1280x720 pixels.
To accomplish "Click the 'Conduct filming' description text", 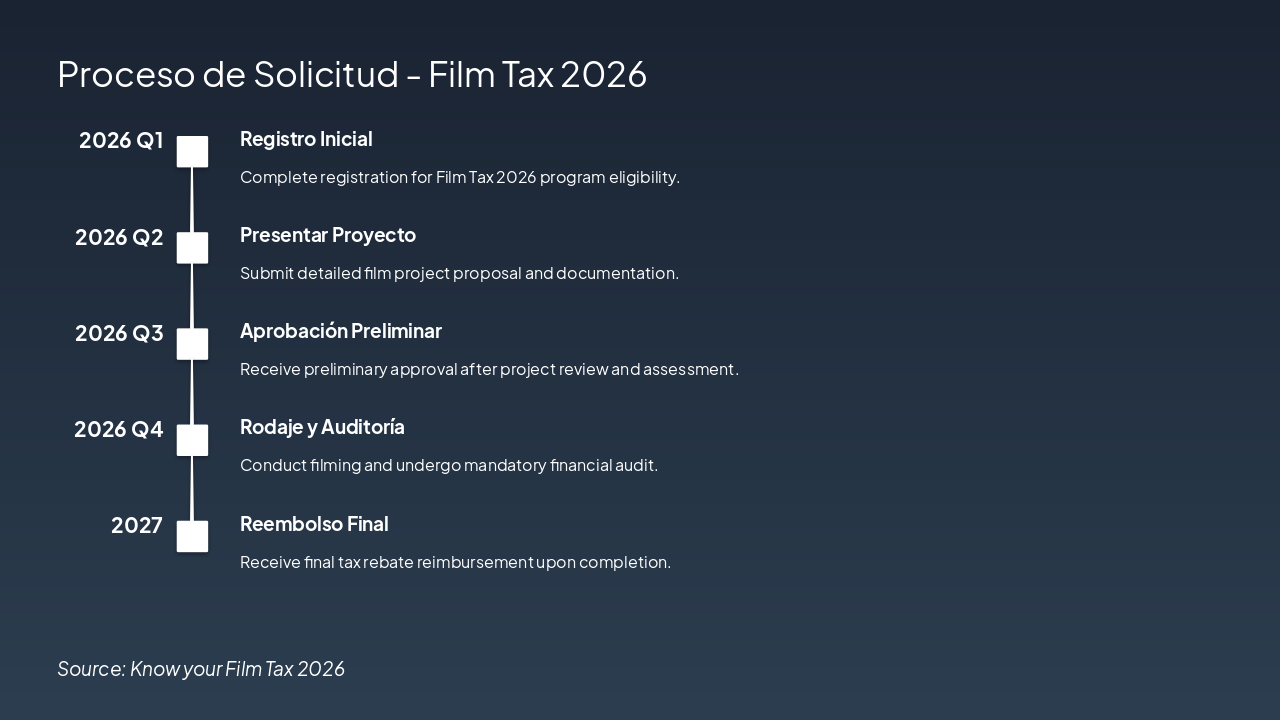I will (449, 465).
